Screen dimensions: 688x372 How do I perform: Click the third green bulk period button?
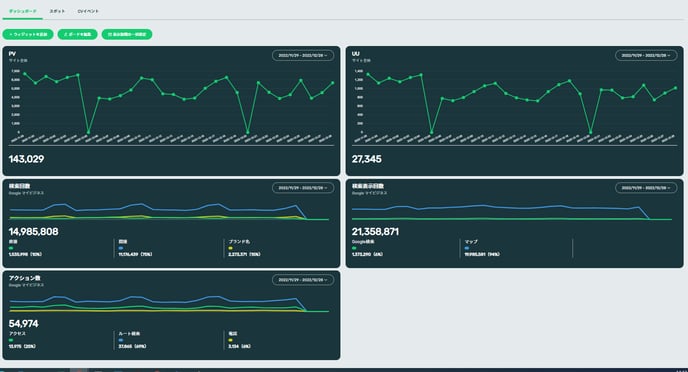pyautogui.click(x=127, y=34)
